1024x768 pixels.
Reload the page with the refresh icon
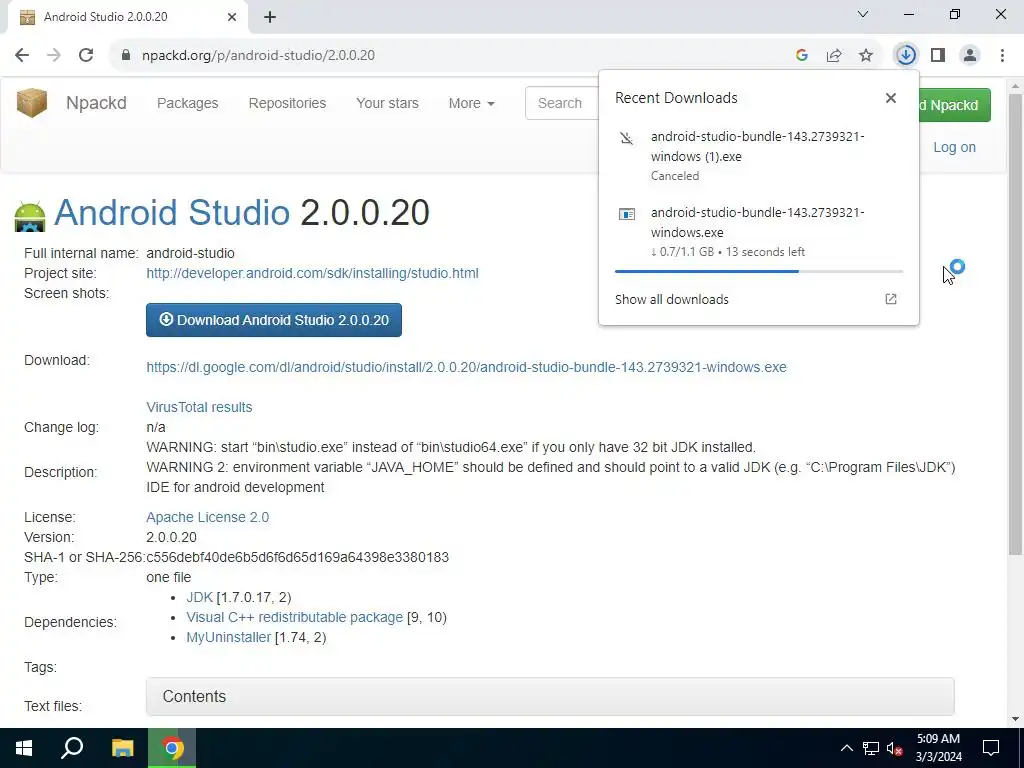tap(86, 55)
